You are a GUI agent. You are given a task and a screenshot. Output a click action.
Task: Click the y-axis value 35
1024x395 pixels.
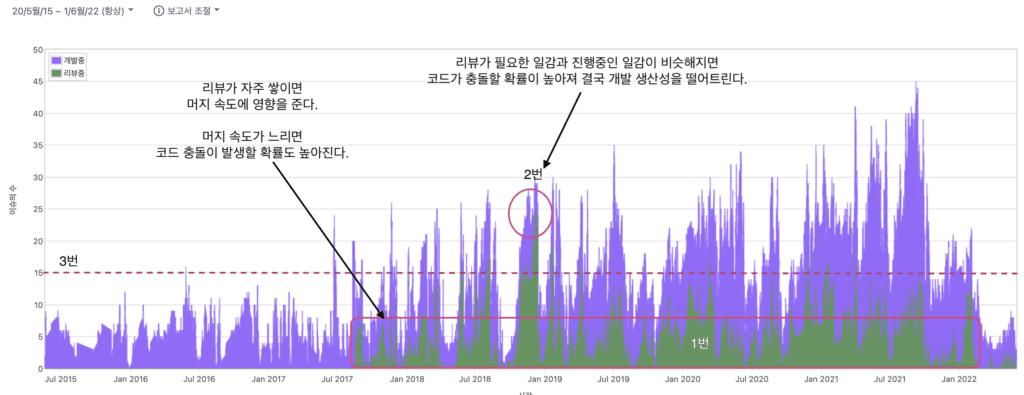click(38, 146)
